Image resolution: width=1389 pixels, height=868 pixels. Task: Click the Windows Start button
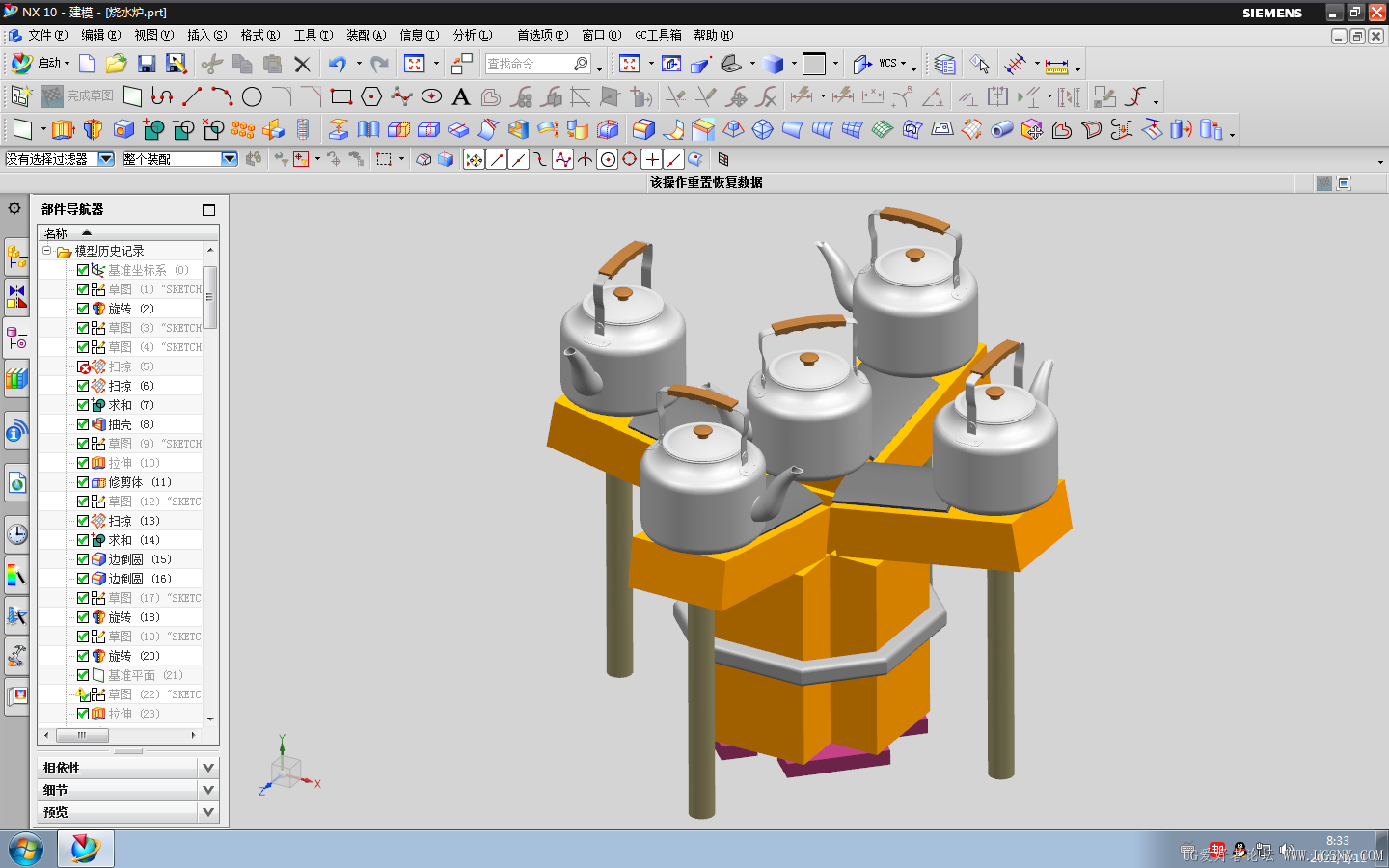(26, 850)
